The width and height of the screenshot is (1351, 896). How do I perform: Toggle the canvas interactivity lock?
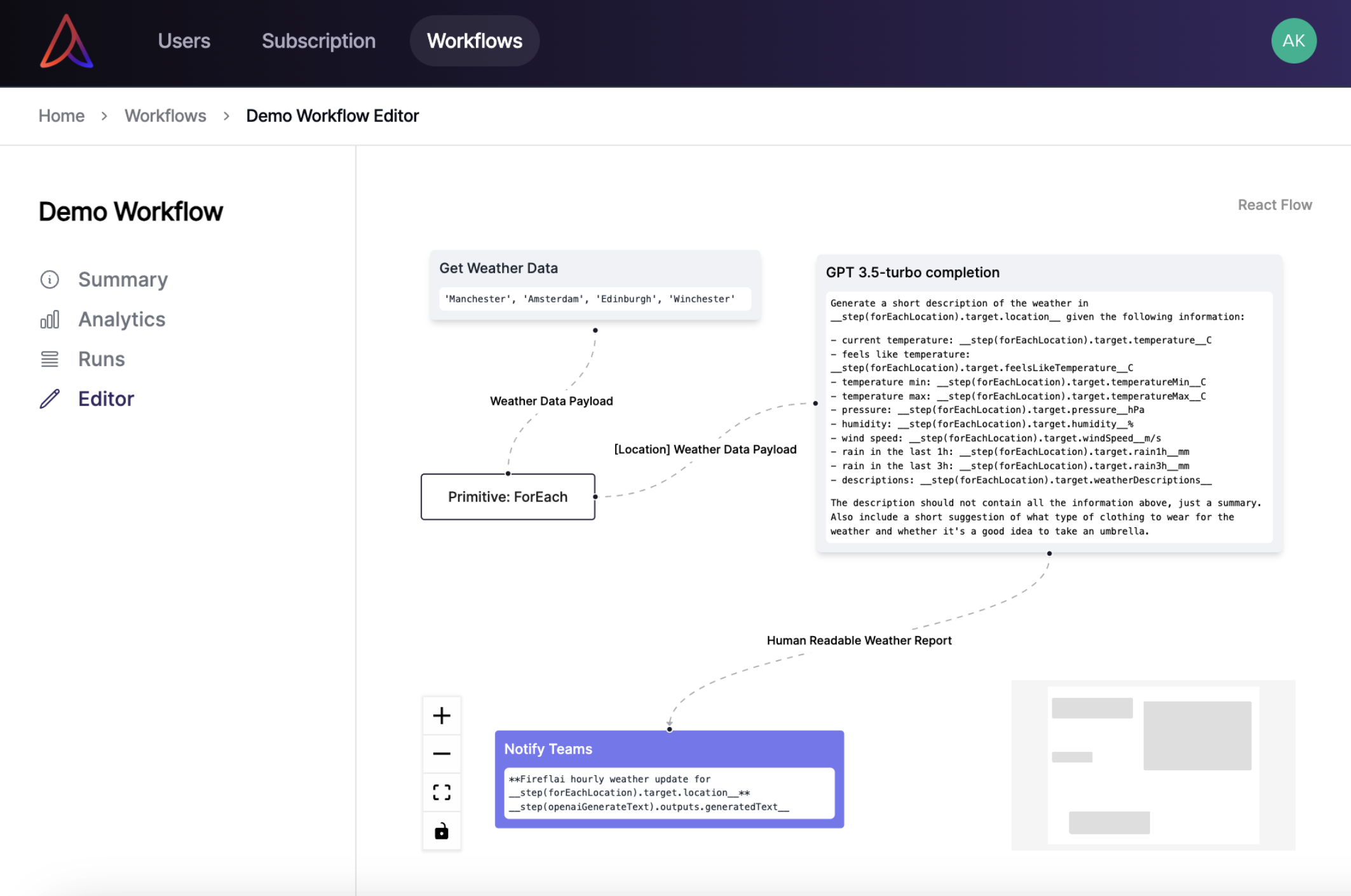tap(442, 831)
